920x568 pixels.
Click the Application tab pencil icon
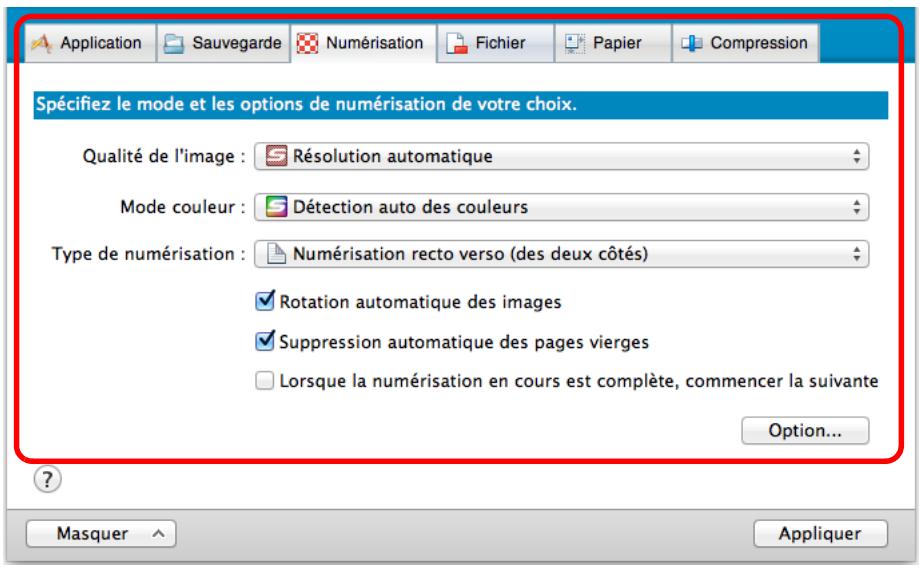point(39,44)
